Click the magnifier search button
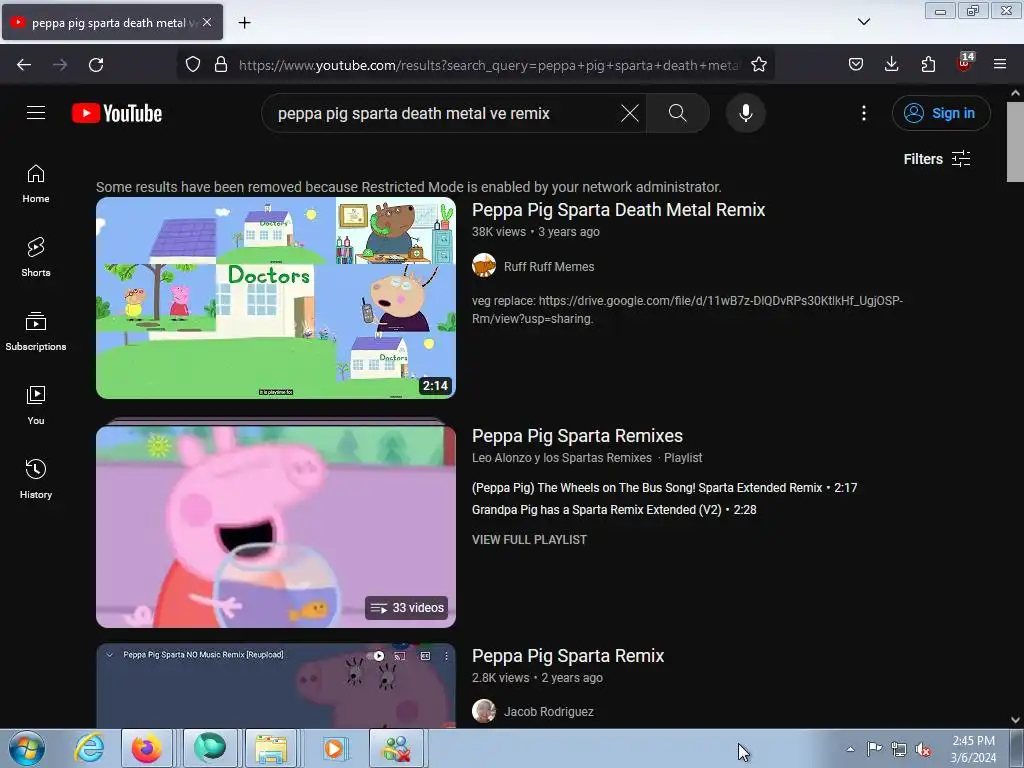1024x768 pixels. (678, 113)
